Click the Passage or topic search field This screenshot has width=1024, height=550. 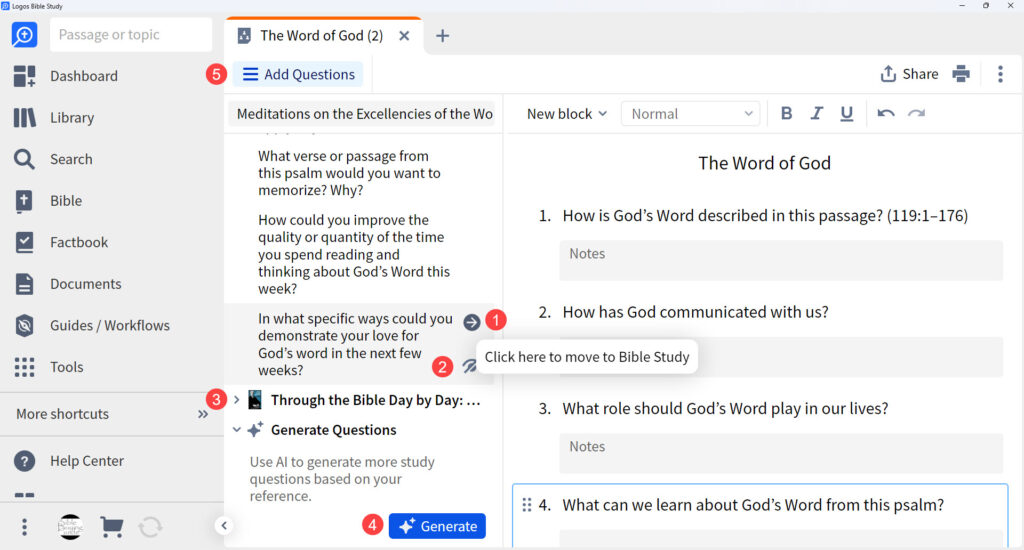coord(131,35)
